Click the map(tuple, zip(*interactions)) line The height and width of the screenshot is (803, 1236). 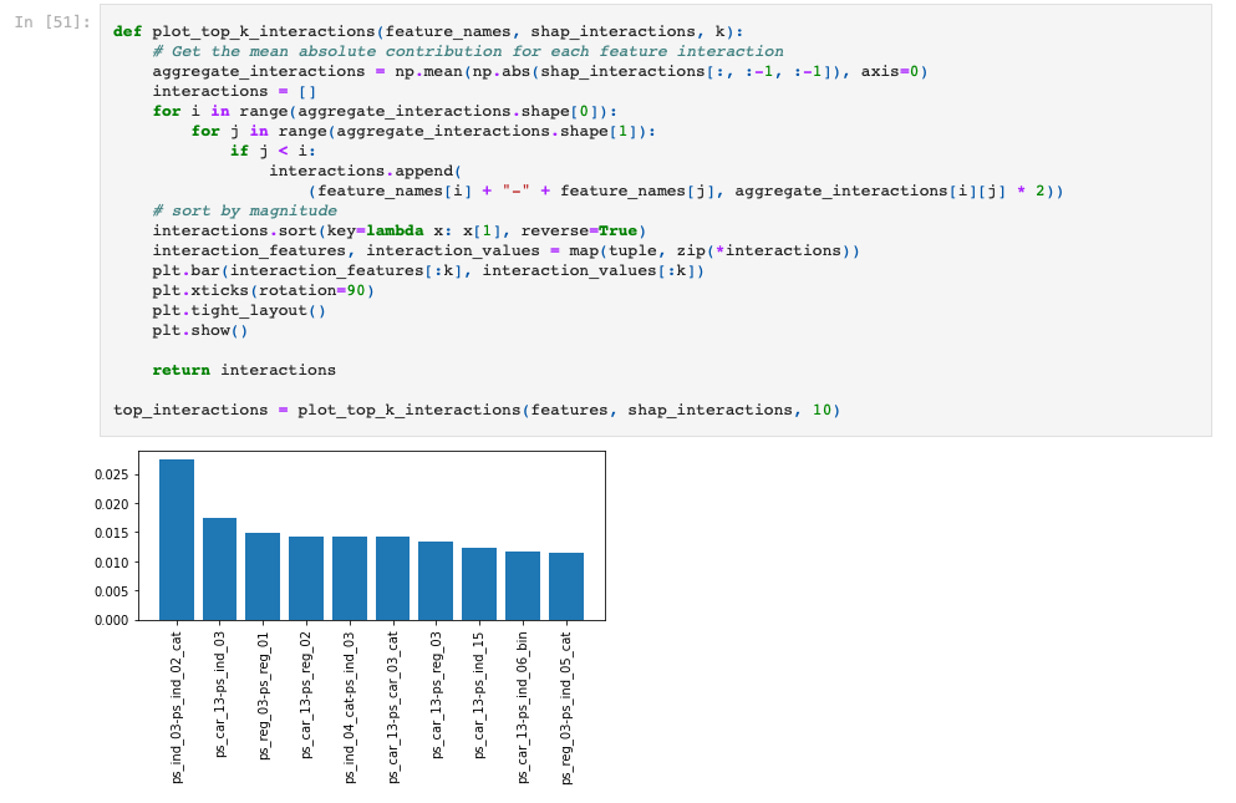tap(506, 251)
